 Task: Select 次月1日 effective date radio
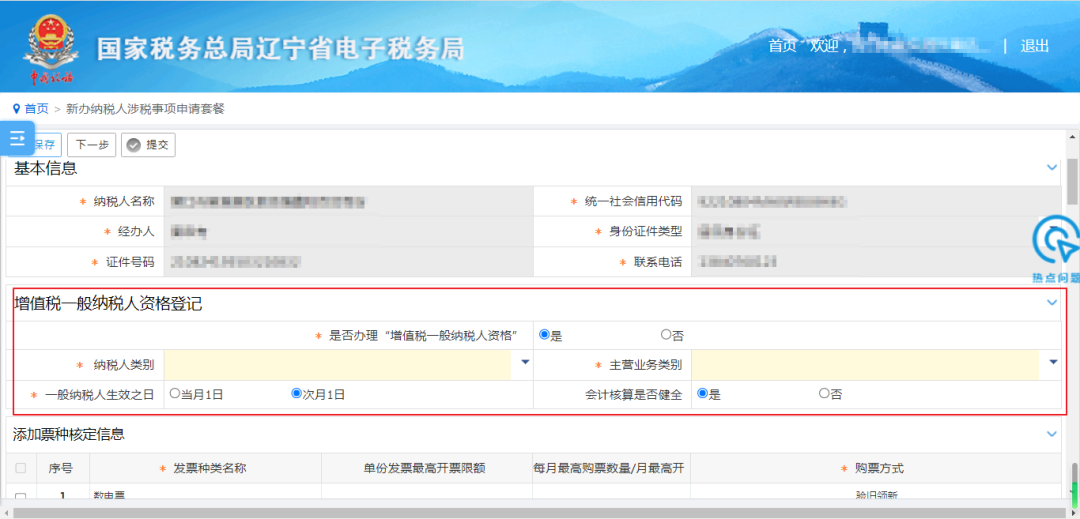[x=296, y=394]
